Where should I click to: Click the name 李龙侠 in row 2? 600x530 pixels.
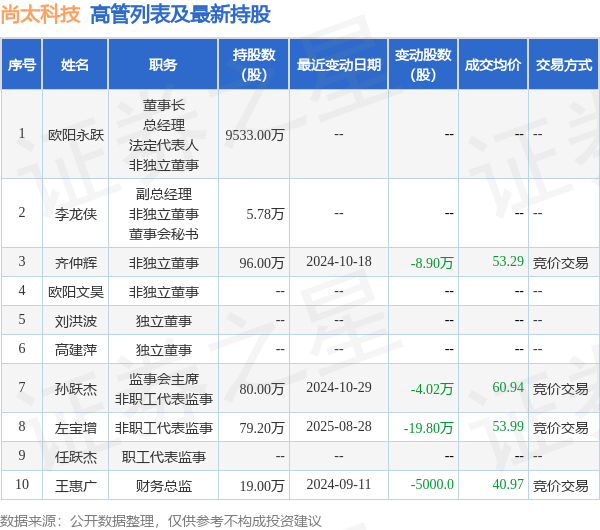(x=76, y=214)
